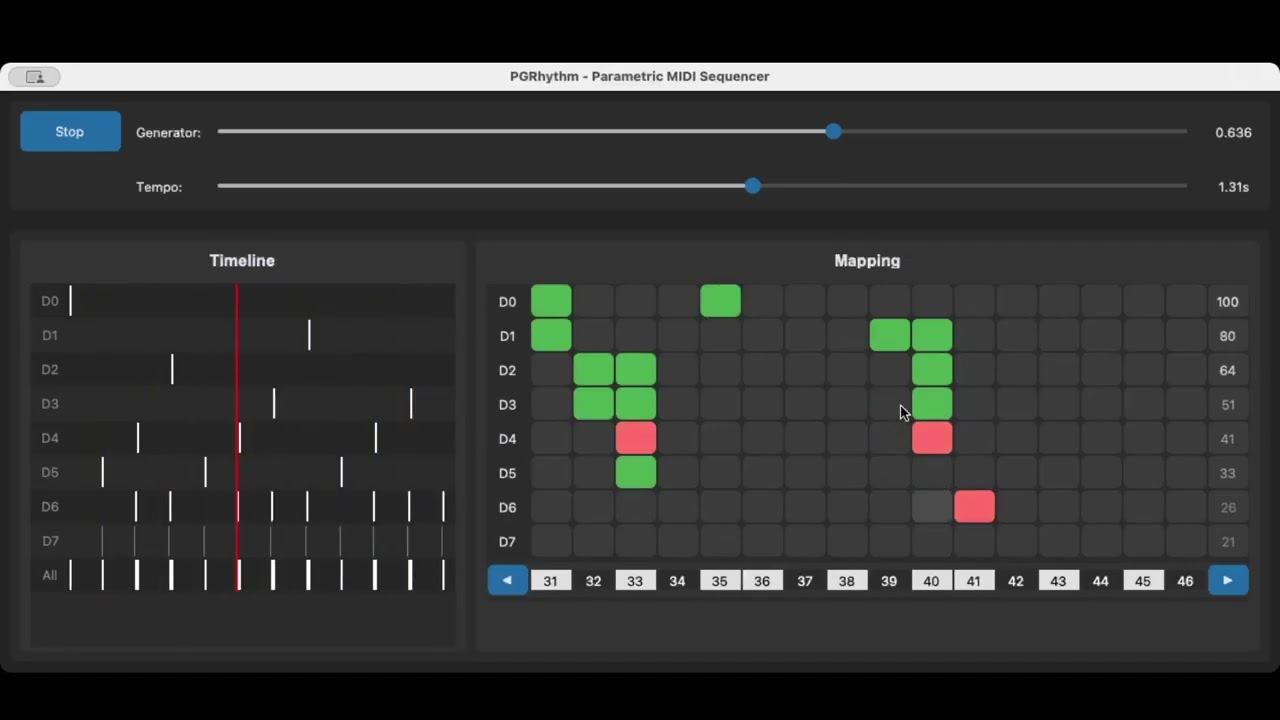This screenshot has width=1280, height=720.
Task: Click velocity value 33 for row D5
Action: point(1227,473)
